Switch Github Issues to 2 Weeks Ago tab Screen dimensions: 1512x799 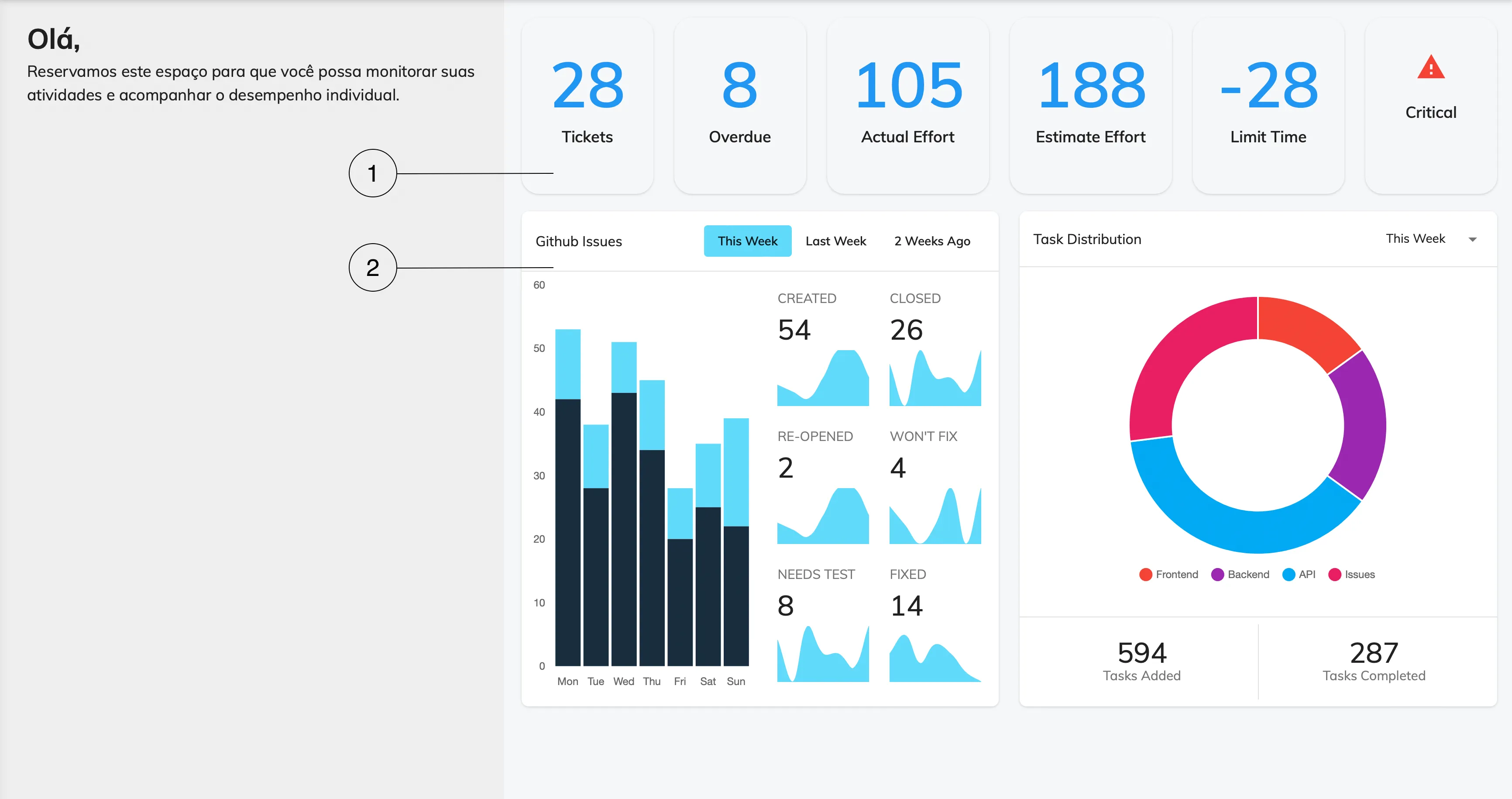[932, 241]
